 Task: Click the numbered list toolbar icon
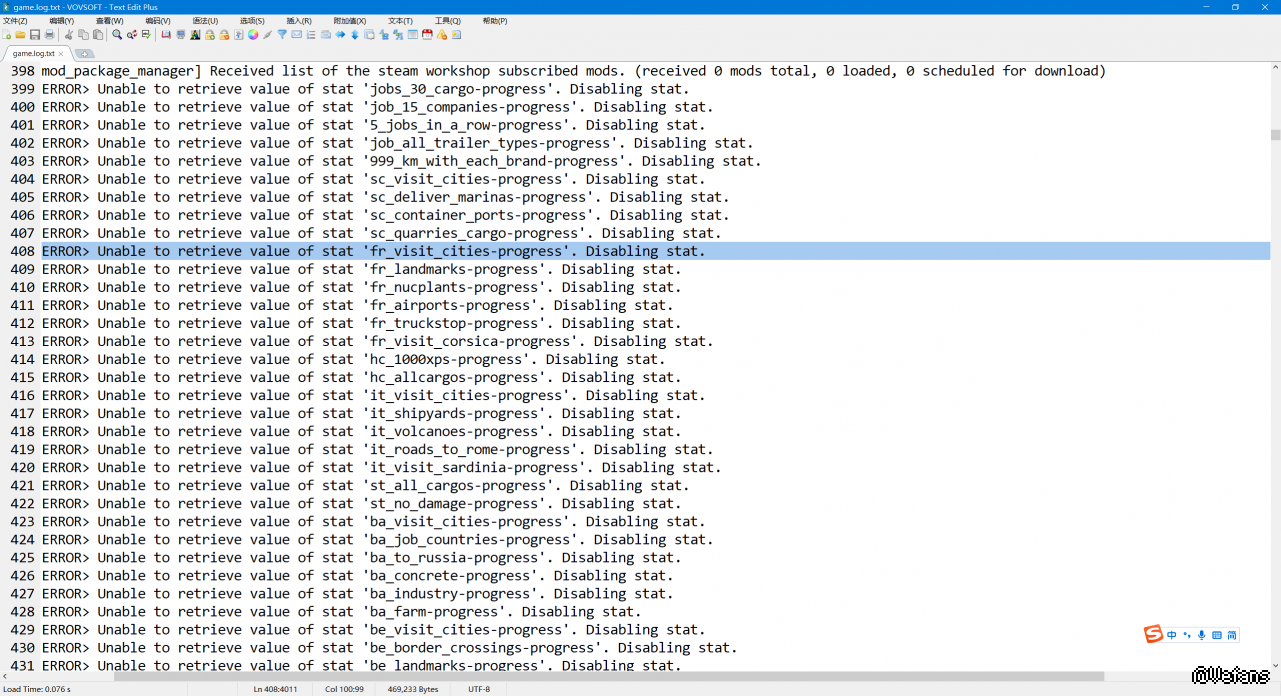point(311,34)
